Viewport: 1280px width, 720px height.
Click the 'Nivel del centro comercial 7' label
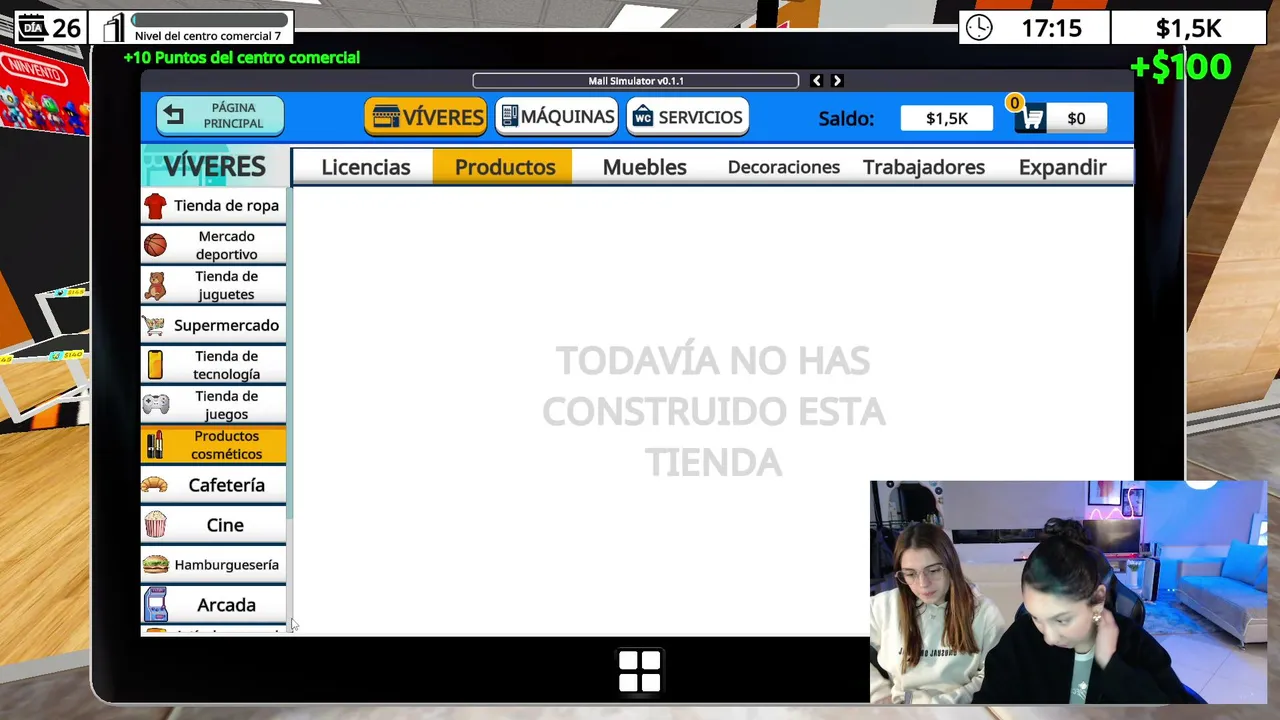coord(208,36)
